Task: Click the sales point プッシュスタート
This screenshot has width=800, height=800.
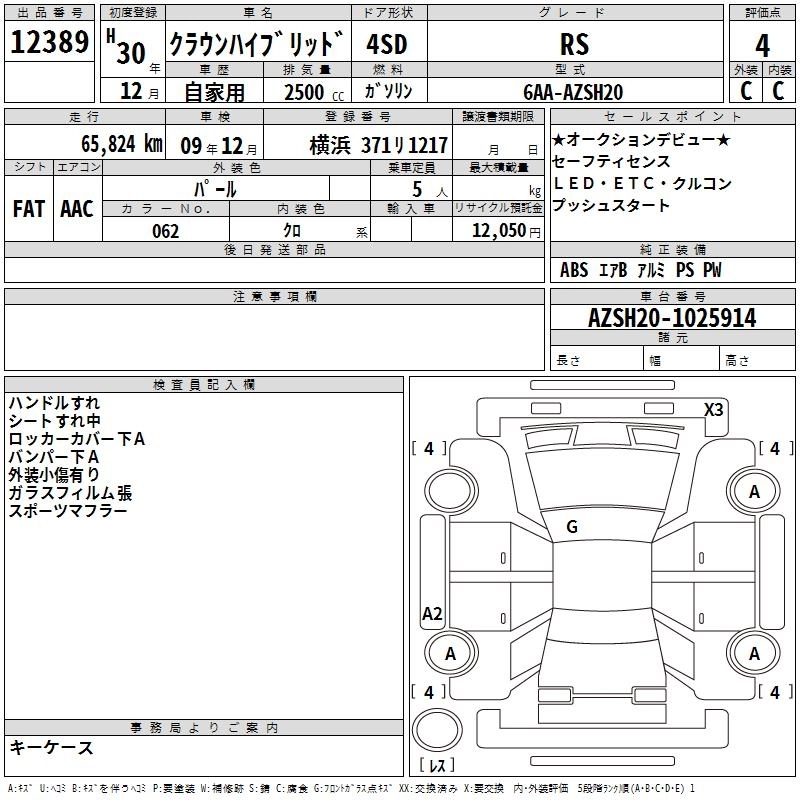Action: [x=611, y=205]
